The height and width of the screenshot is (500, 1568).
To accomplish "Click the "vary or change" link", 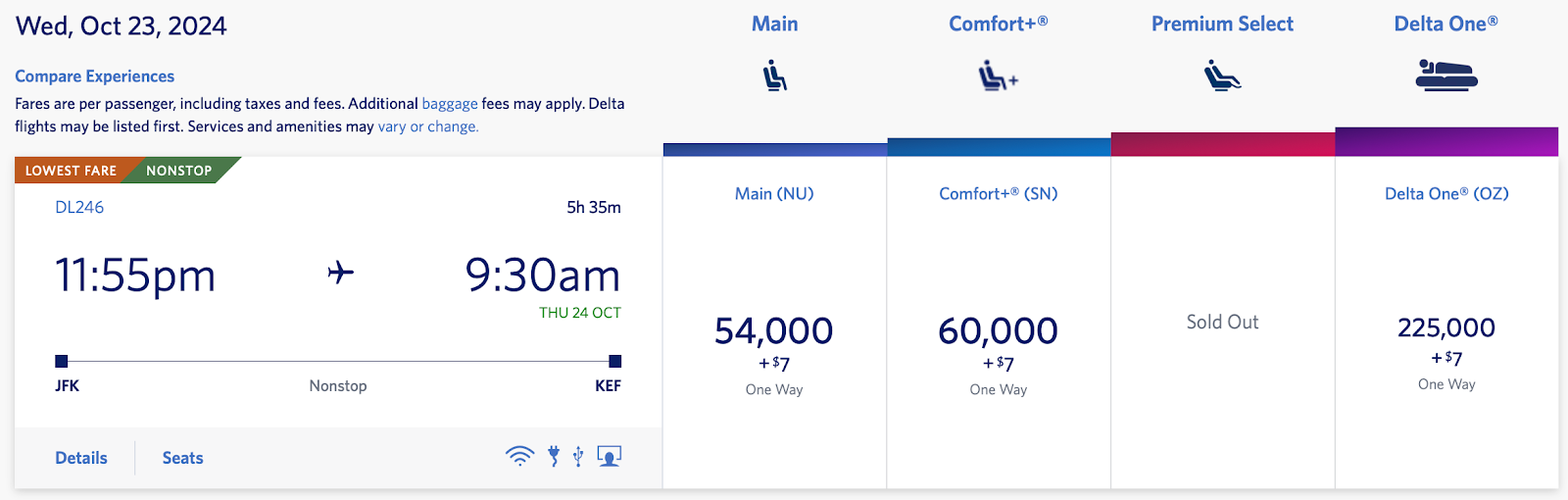I will pyautogui.click(x=428, y=126).
